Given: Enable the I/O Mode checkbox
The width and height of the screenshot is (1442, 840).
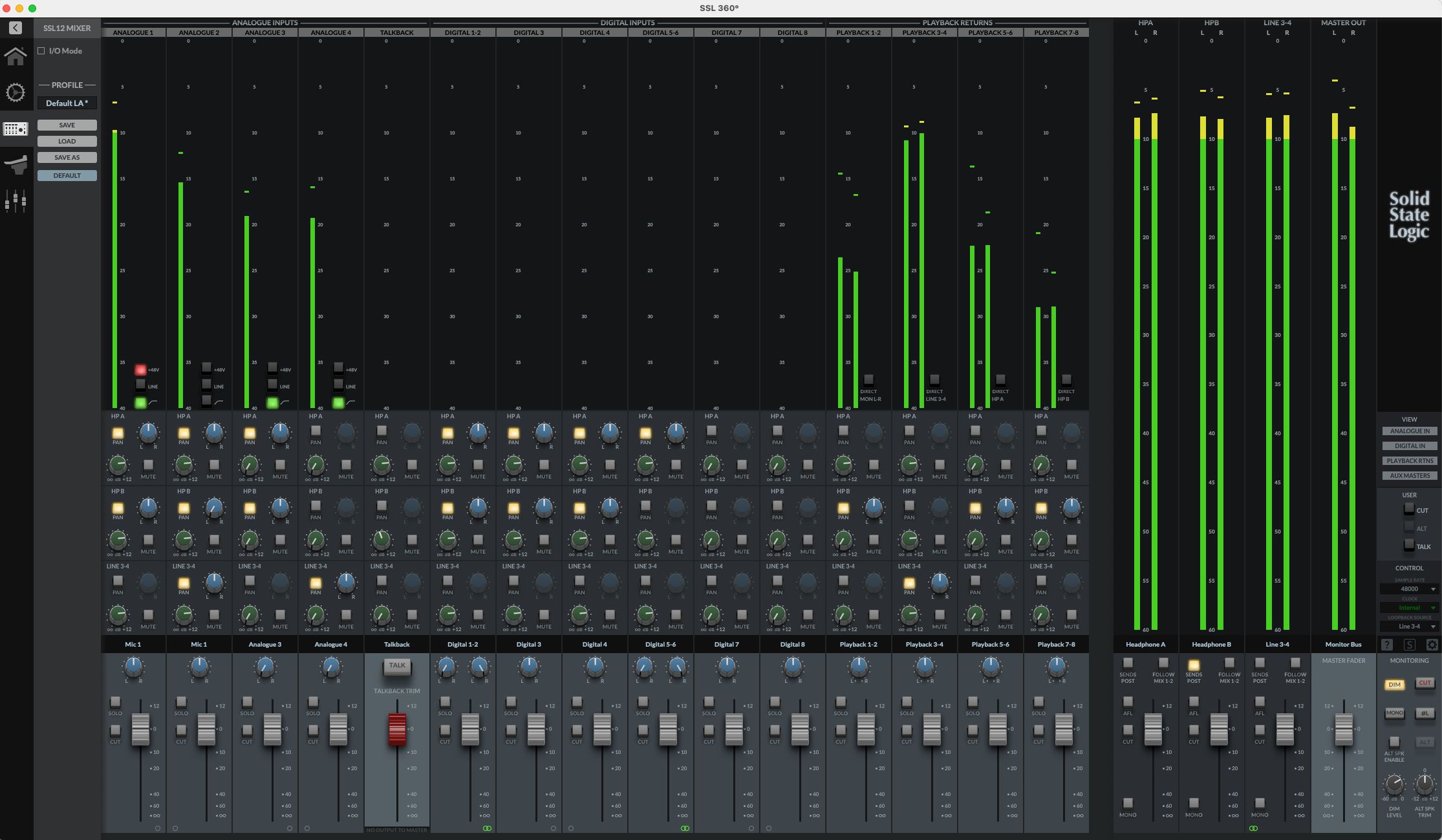Looking at the screenshot, I should coord(41,50).
